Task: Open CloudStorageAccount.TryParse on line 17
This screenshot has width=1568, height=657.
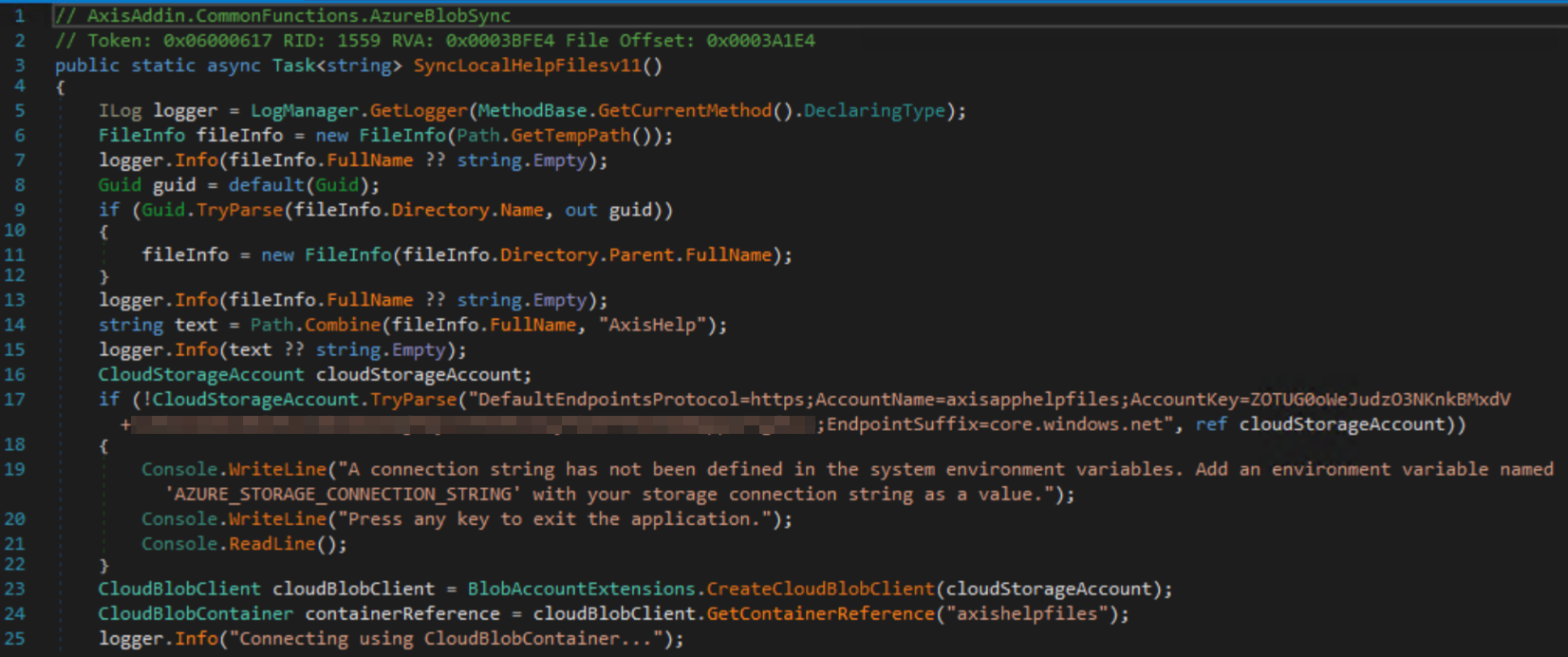Action: [413, 400]
